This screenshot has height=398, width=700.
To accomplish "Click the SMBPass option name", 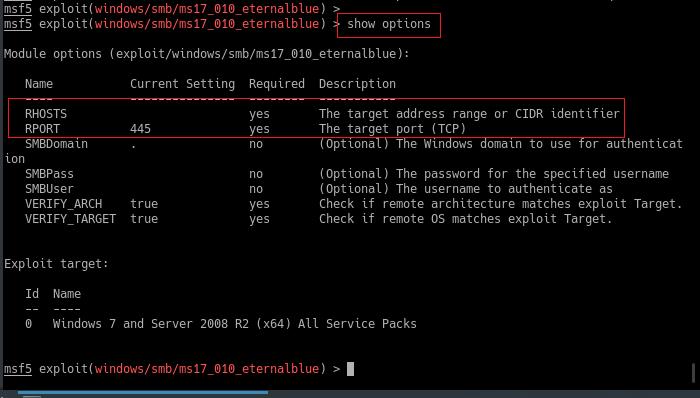I will point(49,174).
